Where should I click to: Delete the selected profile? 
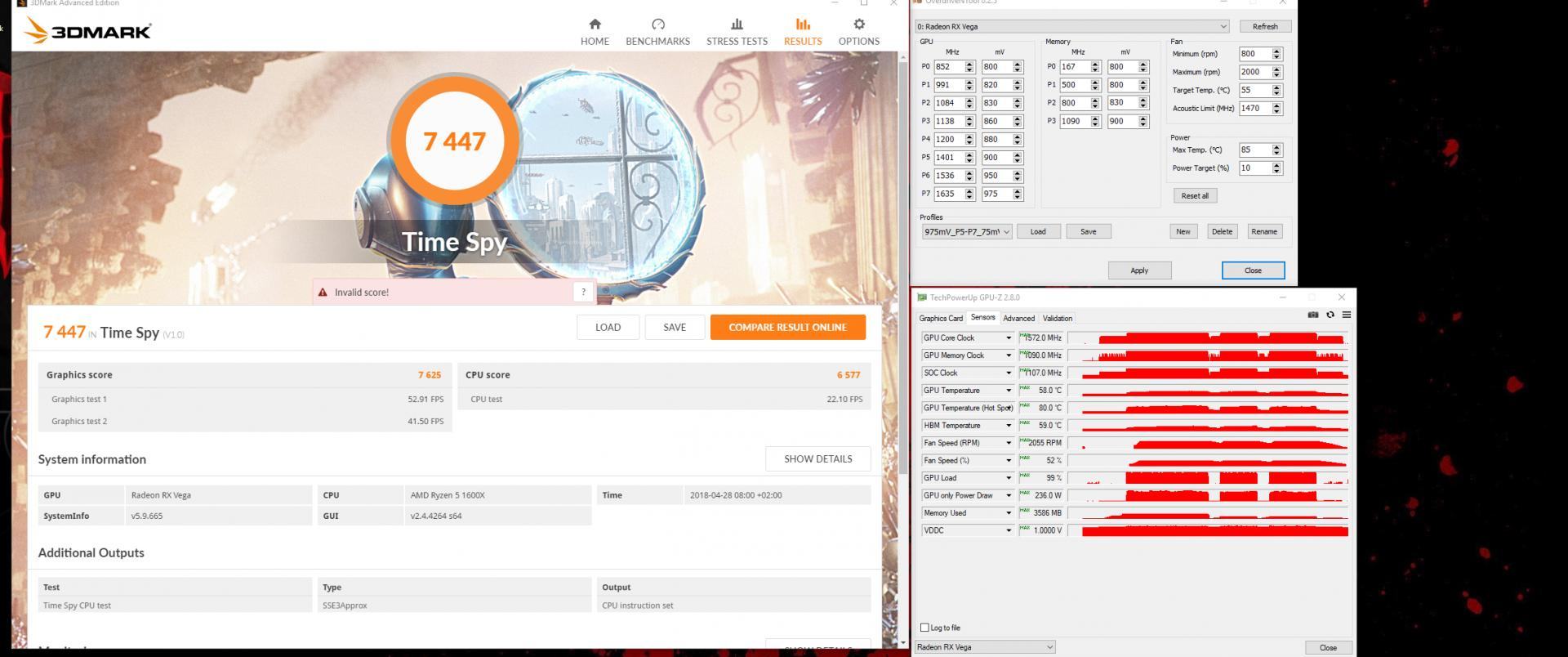[x=1222, y=232]
